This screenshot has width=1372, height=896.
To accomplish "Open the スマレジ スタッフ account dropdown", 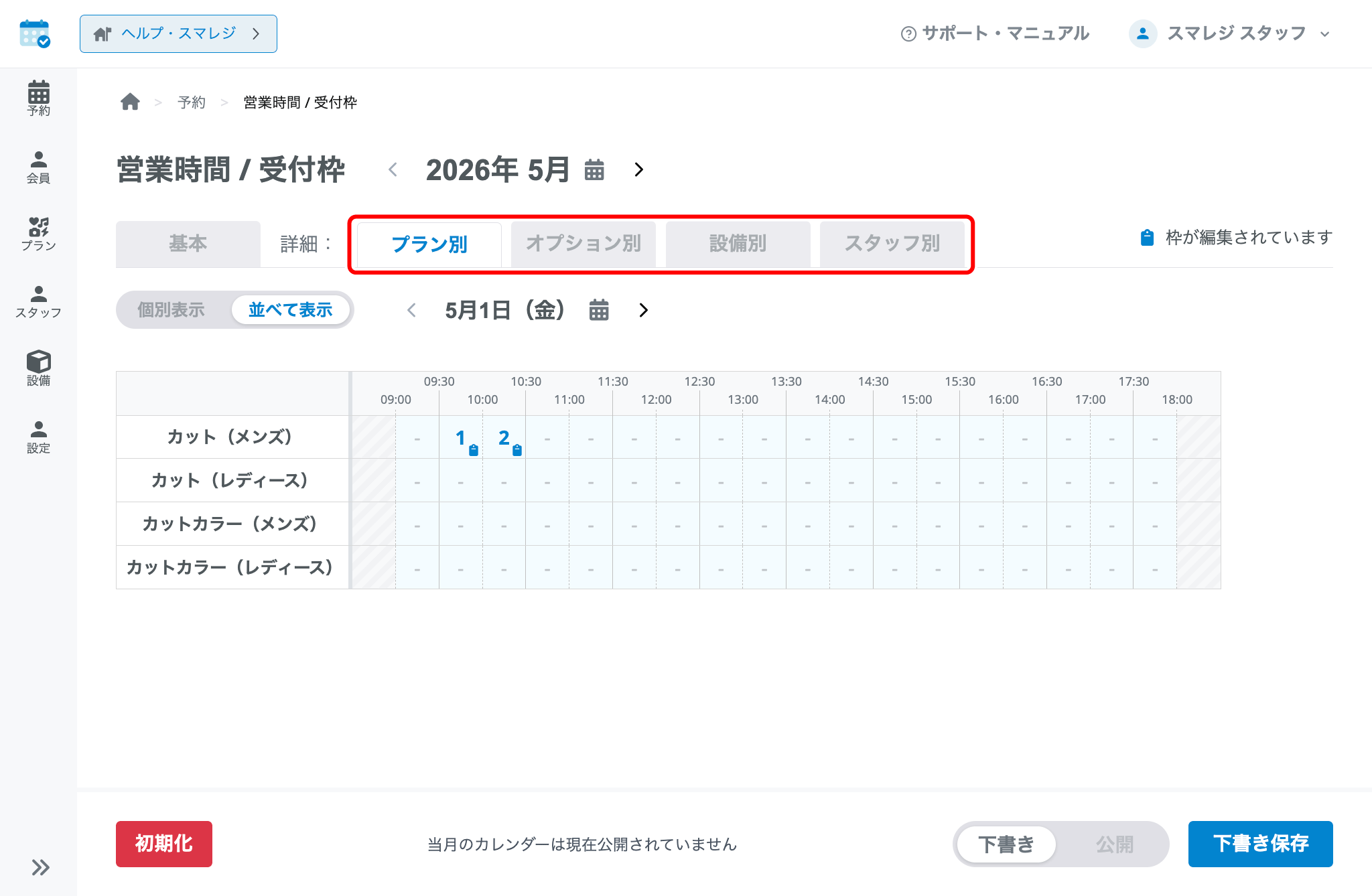I will 1230,33.
